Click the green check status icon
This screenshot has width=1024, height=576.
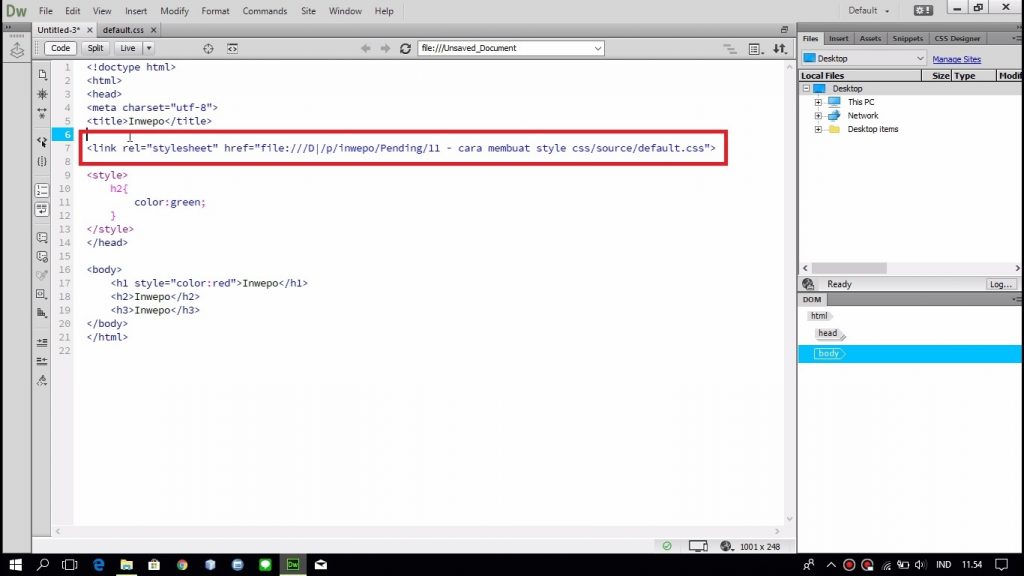pyautogui.click(x=667, y=546)
